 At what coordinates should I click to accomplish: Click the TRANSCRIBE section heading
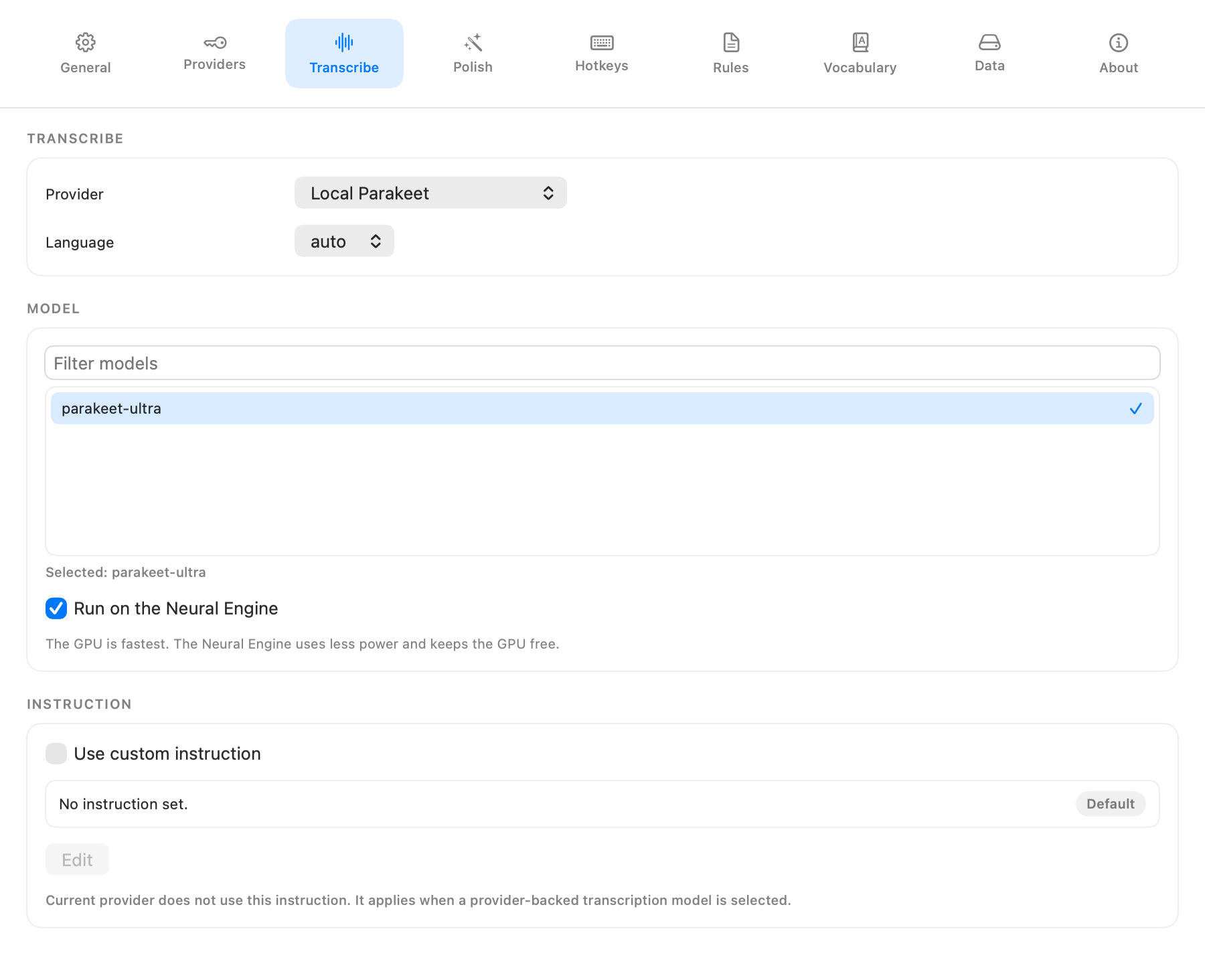tap(75, 139)
